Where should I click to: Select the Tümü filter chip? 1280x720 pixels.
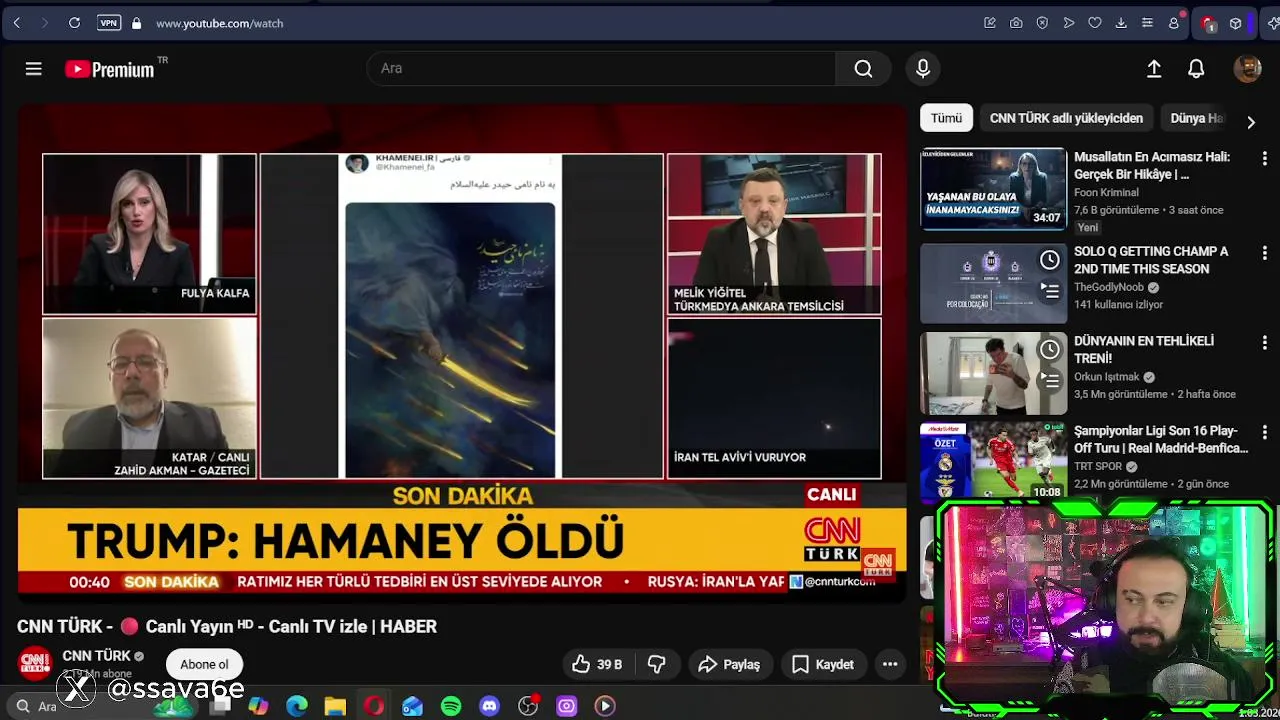(x=946, y=118)
